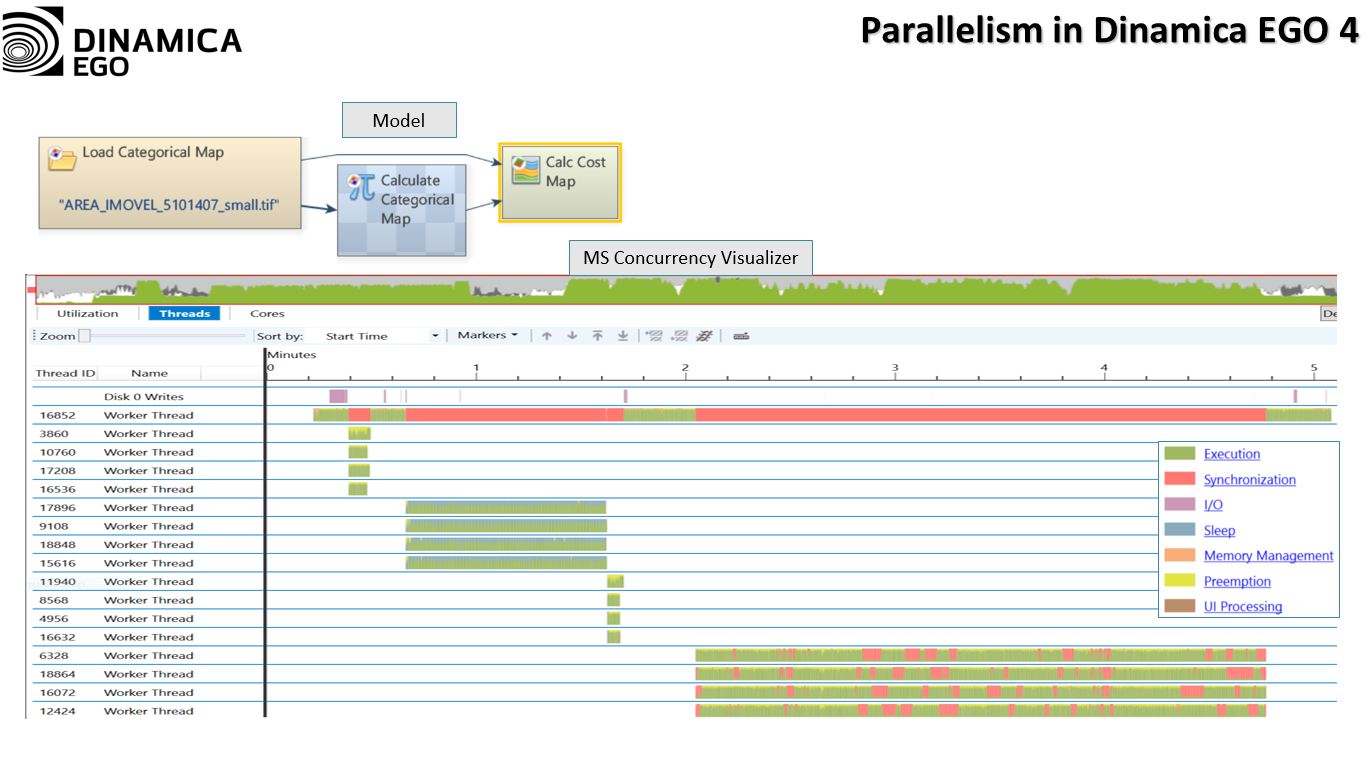1369x763 pixels.
Task: Click the Load Categorical Map folder icon
Action: click(62, 157)
